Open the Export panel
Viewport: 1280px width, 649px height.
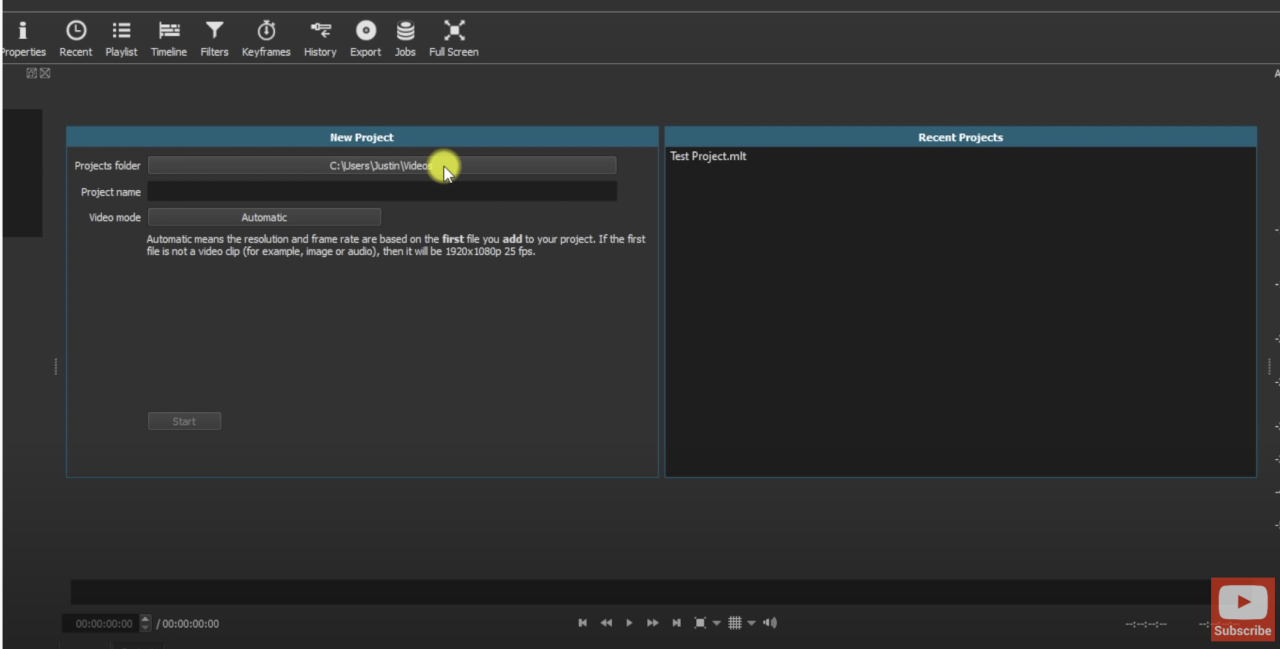coord(365,37)
